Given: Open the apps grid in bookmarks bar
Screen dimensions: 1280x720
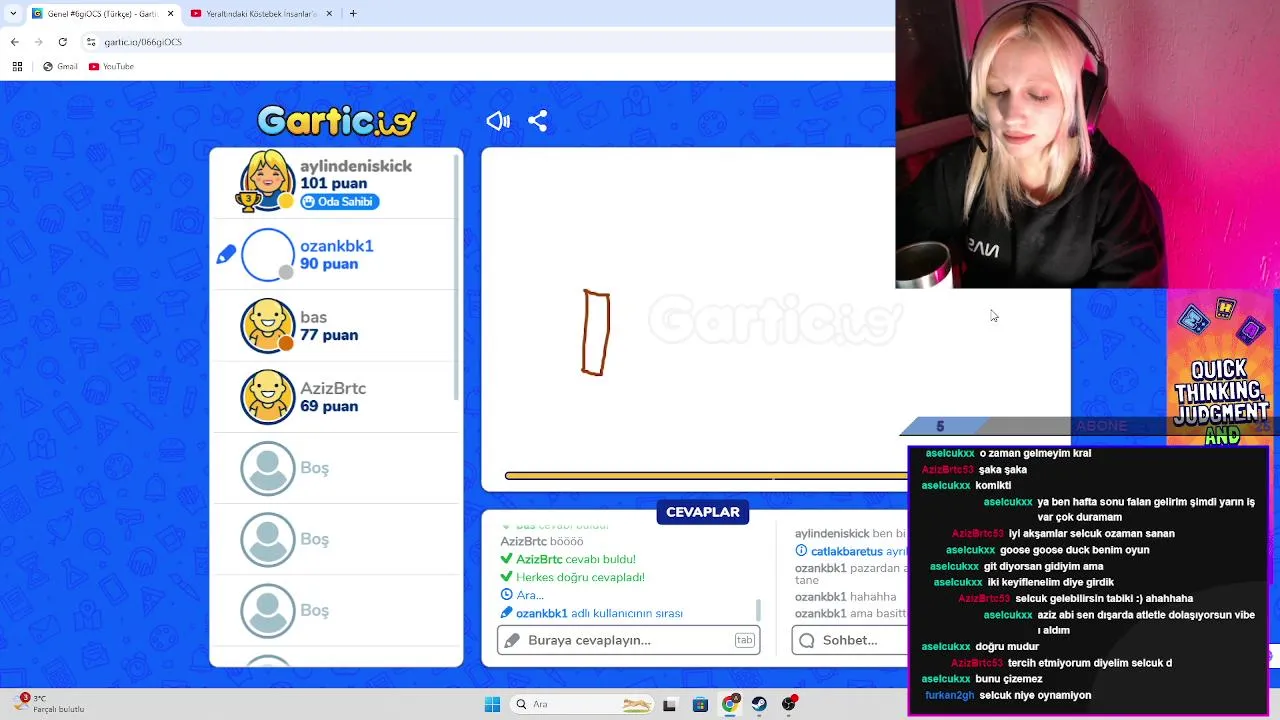Looking at the screenshot, I should point(17,66).
